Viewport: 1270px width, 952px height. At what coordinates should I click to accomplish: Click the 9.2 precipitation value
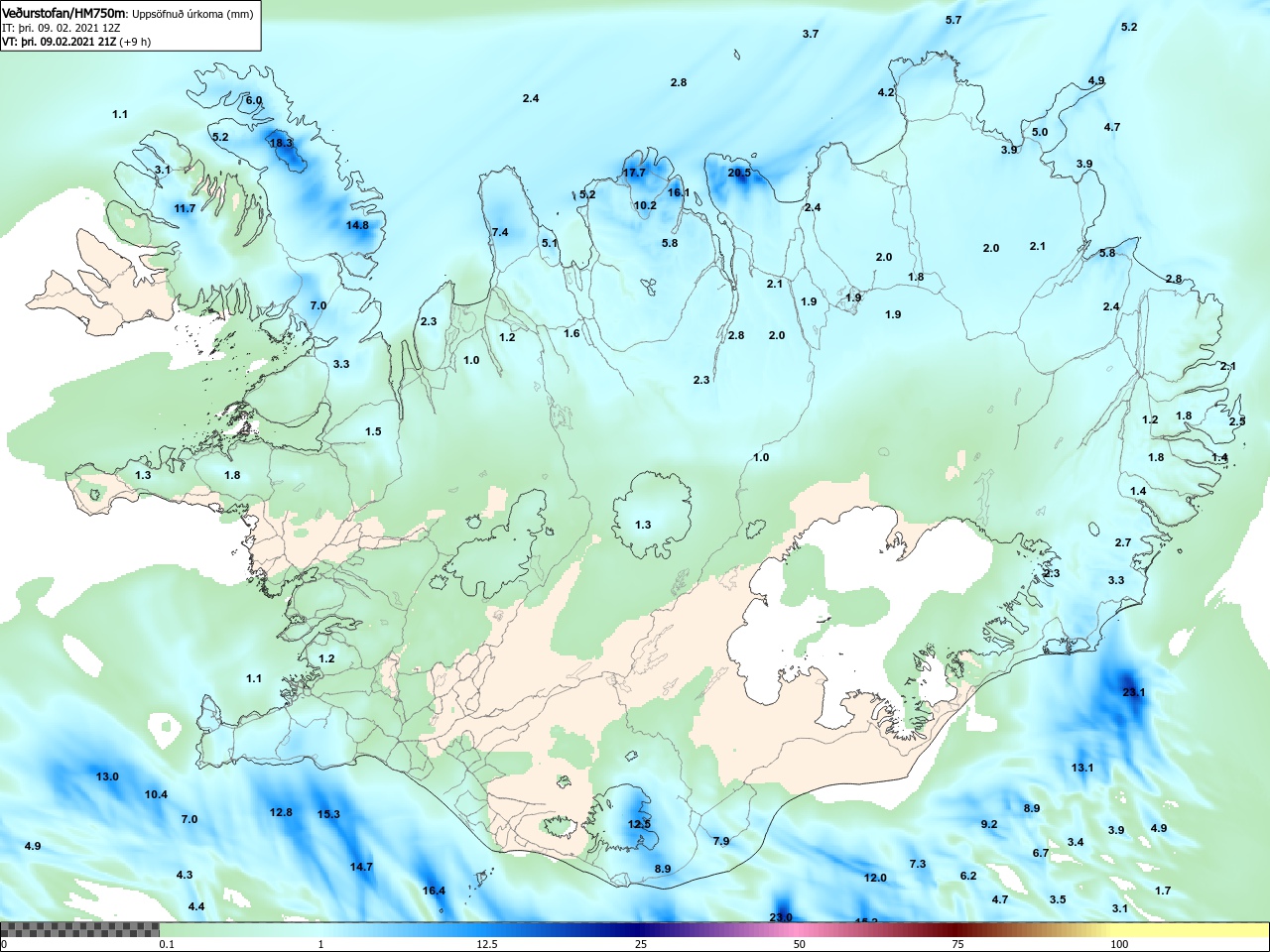pyautogui.click(x=989, y=824)
